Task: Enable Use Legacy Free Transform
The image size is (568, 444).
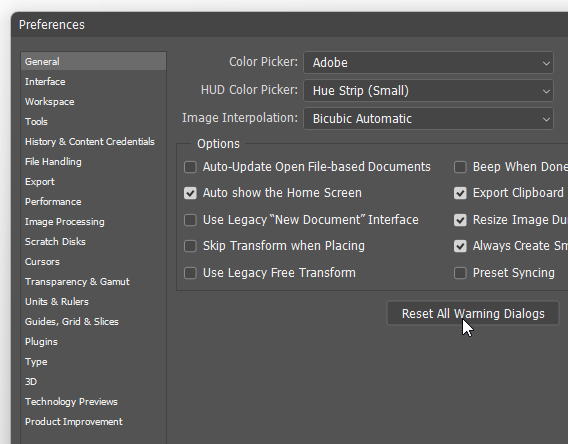Action: (x=190, y=273)
